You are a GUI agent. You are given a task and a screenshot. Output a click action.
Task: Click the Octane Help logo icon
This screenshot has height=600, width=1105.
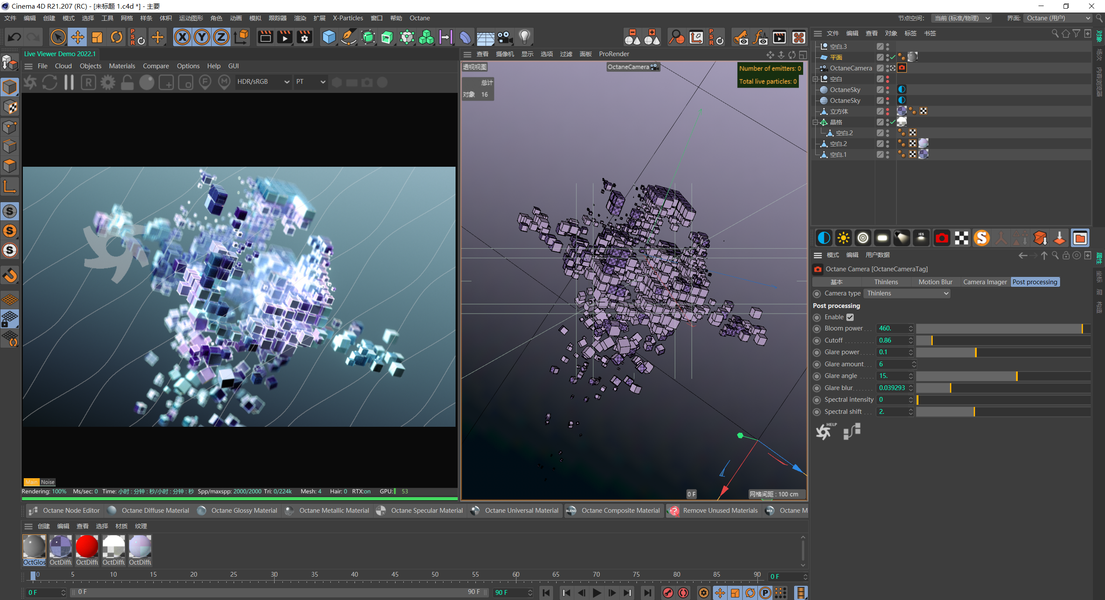point(824,432)
